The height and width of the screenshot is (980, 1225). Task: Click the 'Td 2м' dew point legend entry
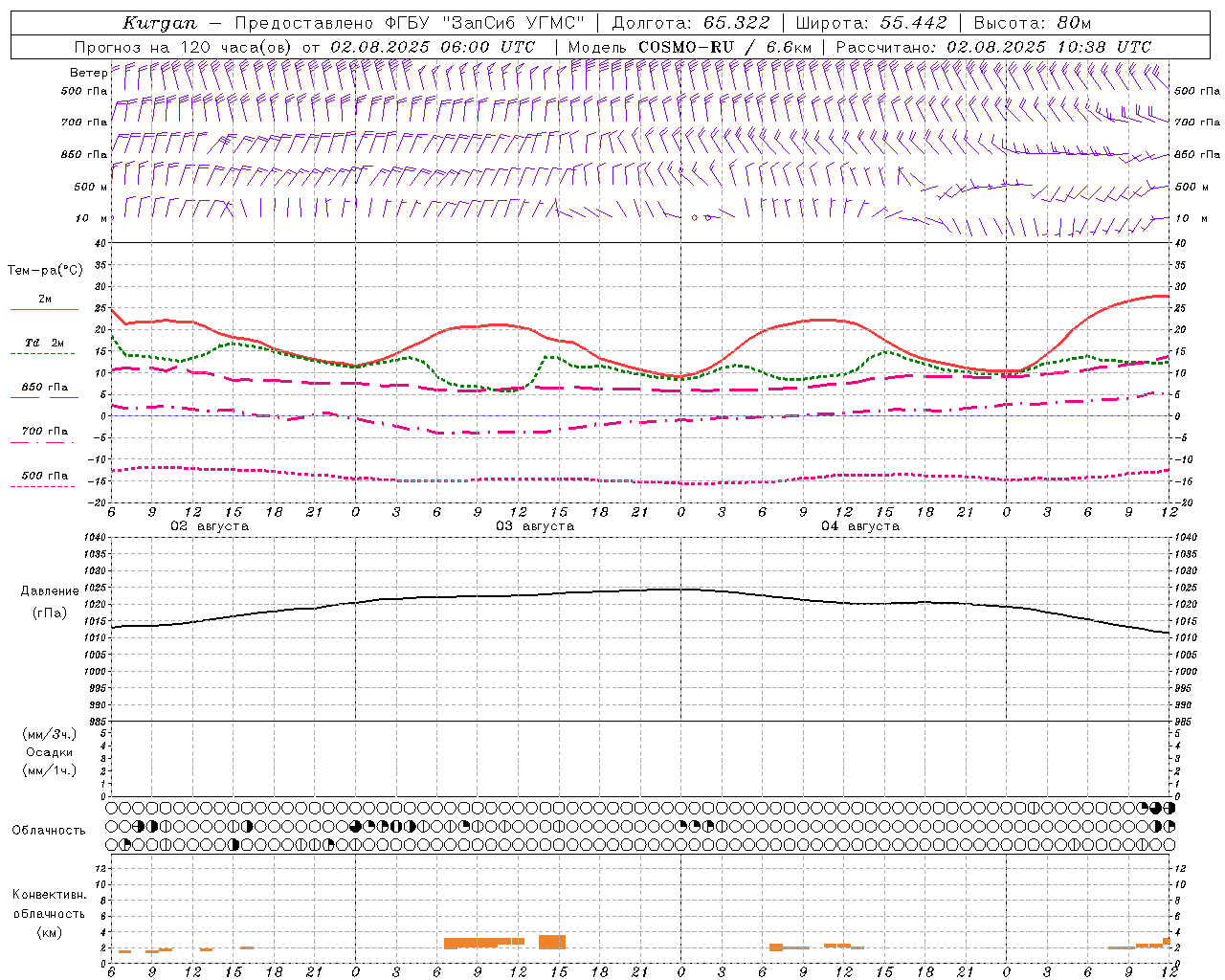pyautogui.click(x=45, y=343)
